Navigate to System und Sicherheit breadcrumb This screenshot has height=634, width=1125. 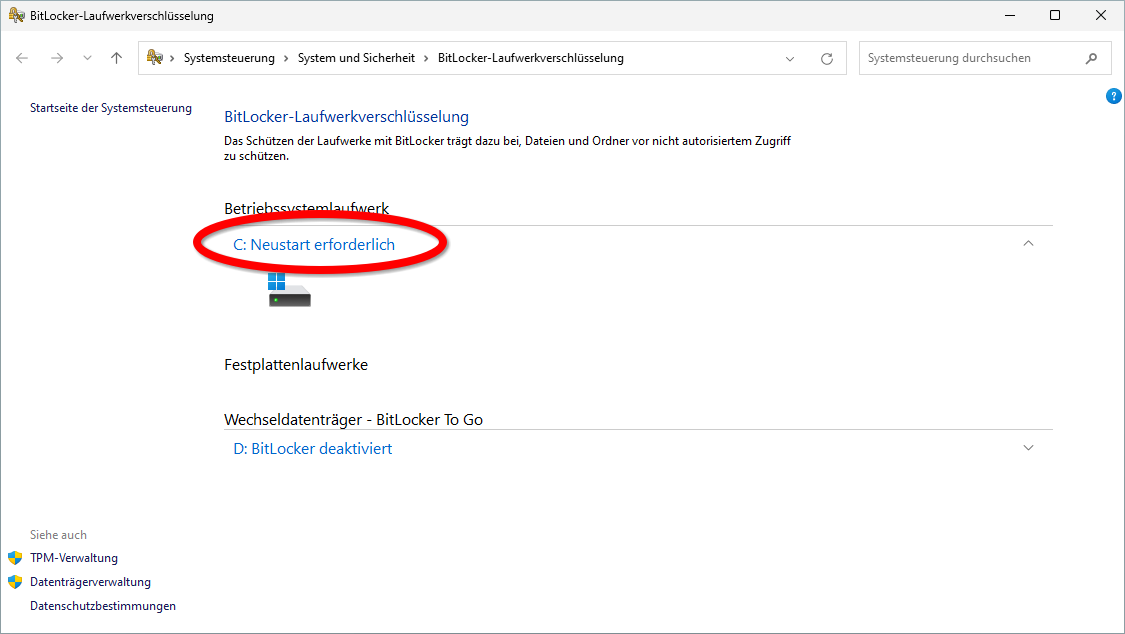tap(357, 57)
